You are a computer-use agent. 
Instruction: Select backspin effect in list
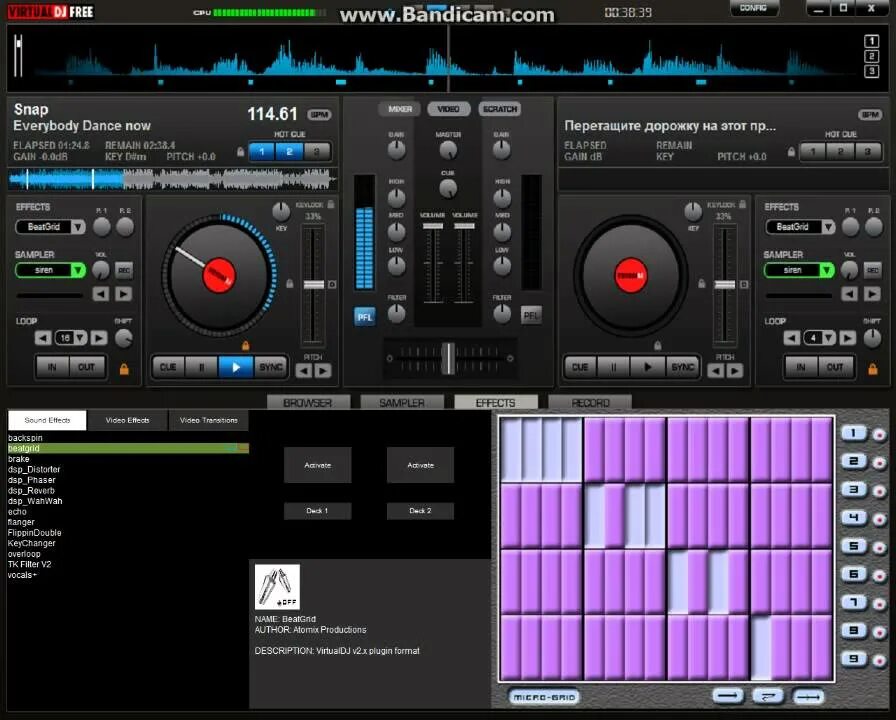[25, 438]
